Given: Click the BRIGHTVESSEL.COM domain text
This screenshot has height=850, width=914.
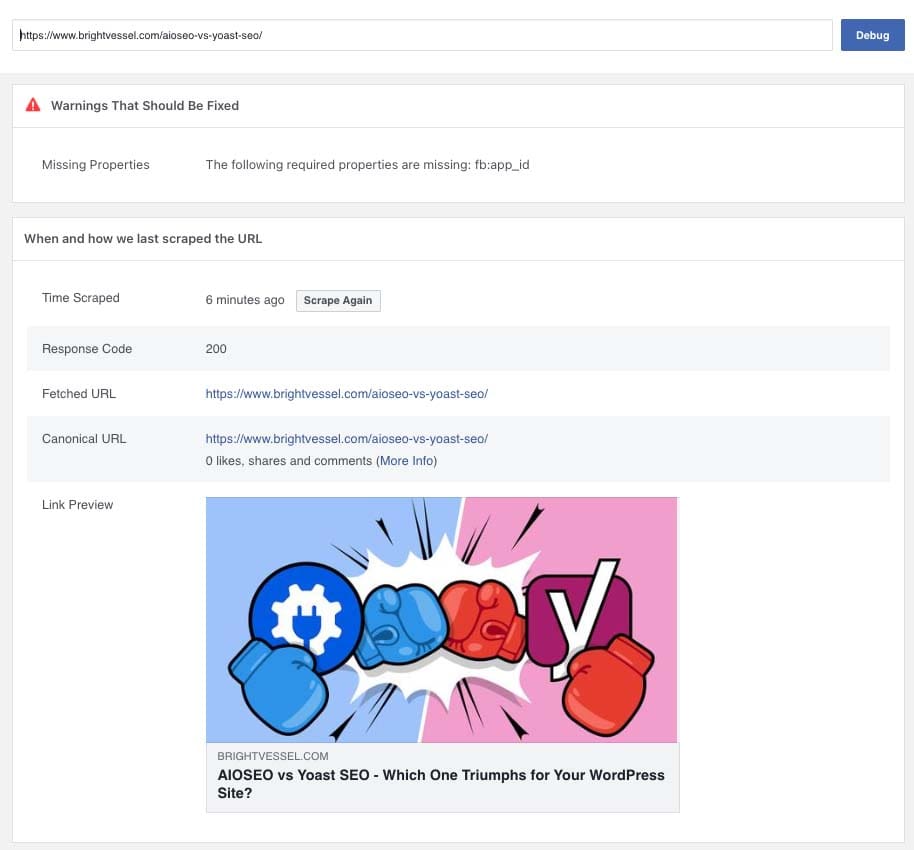Looking at the screenshot, I should pos(273,756).
